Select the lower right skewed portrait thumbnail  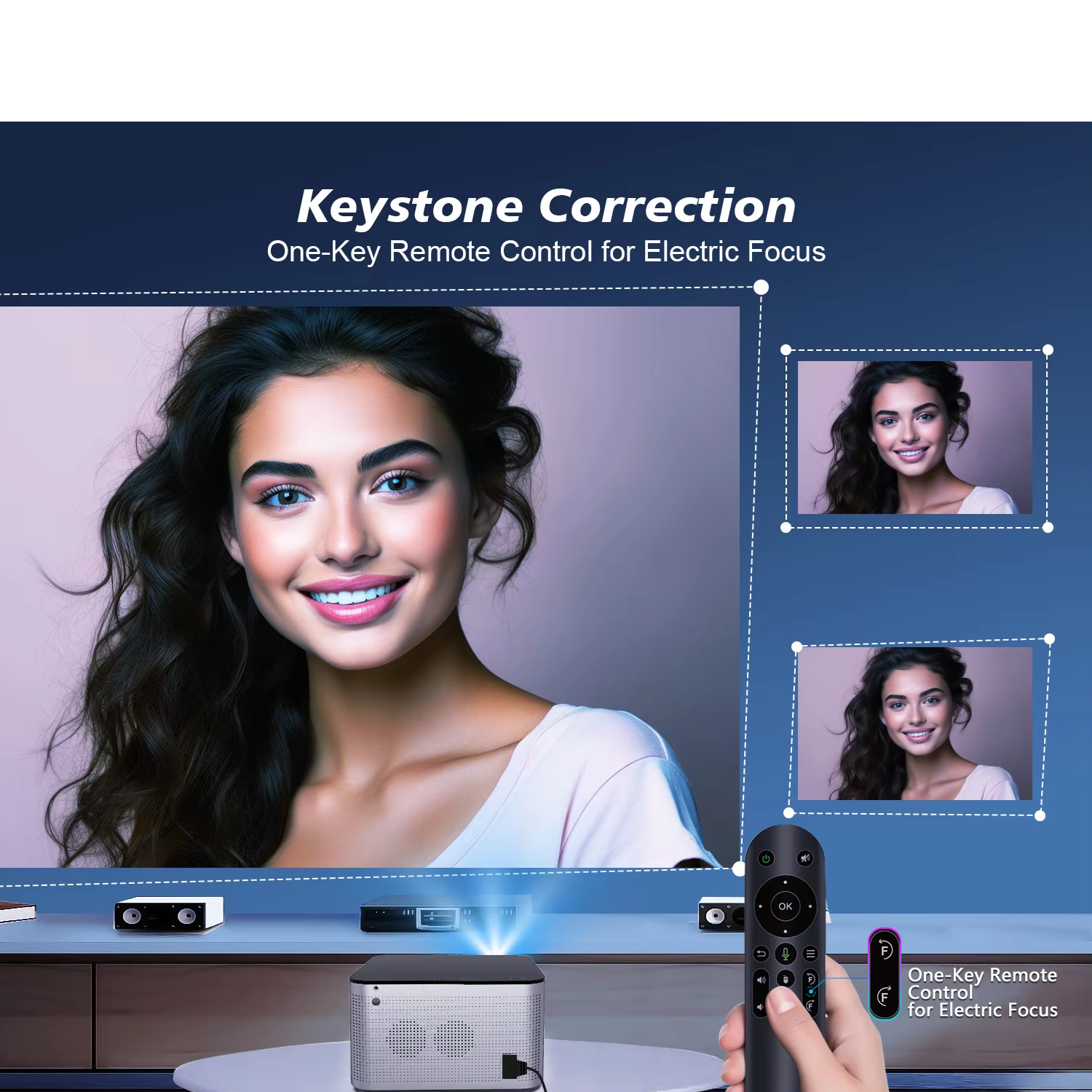point(915,724)
